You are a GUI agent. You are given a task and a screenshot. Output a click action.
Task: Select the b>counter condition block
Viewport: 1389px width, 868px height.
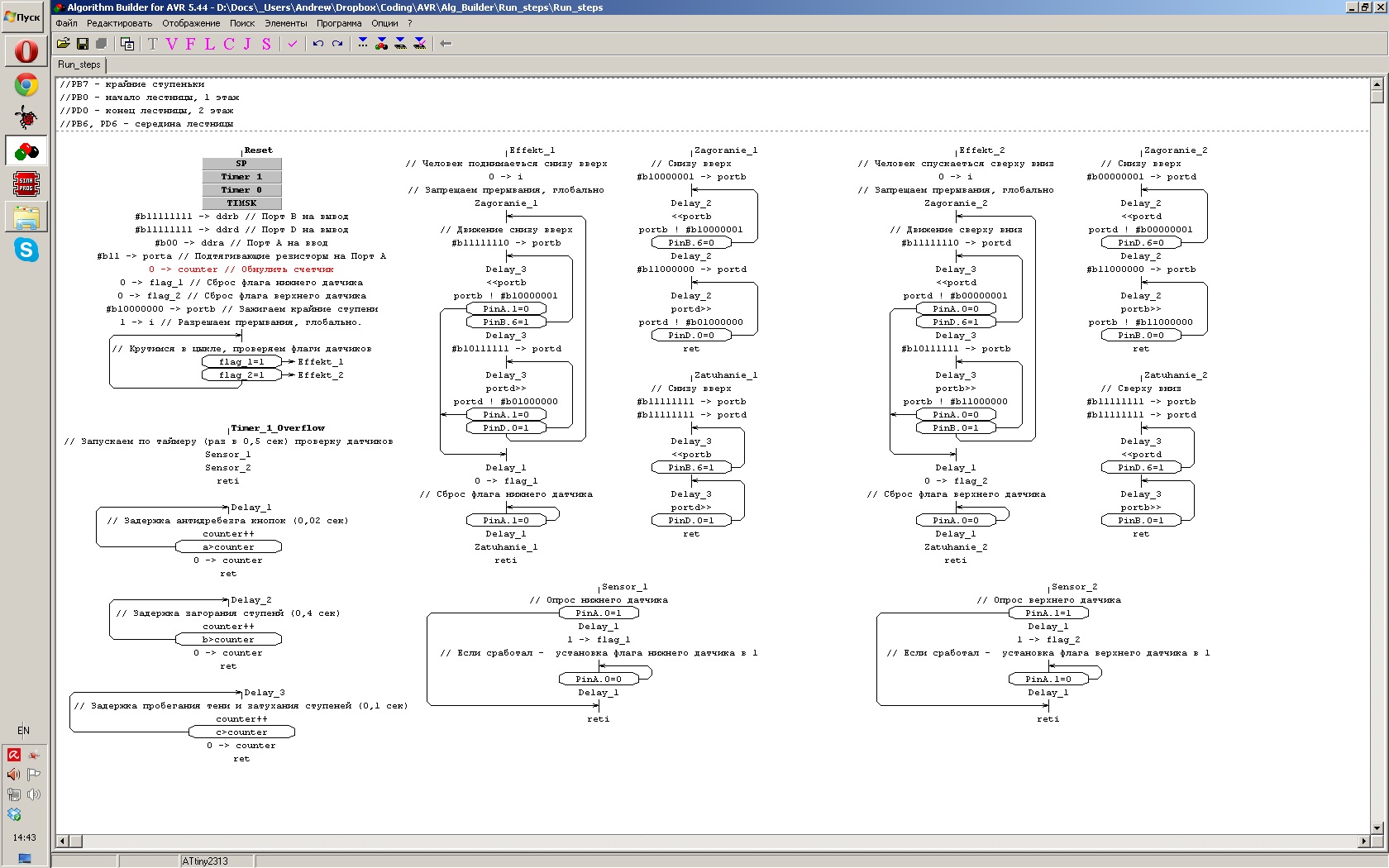coord(229,640)
